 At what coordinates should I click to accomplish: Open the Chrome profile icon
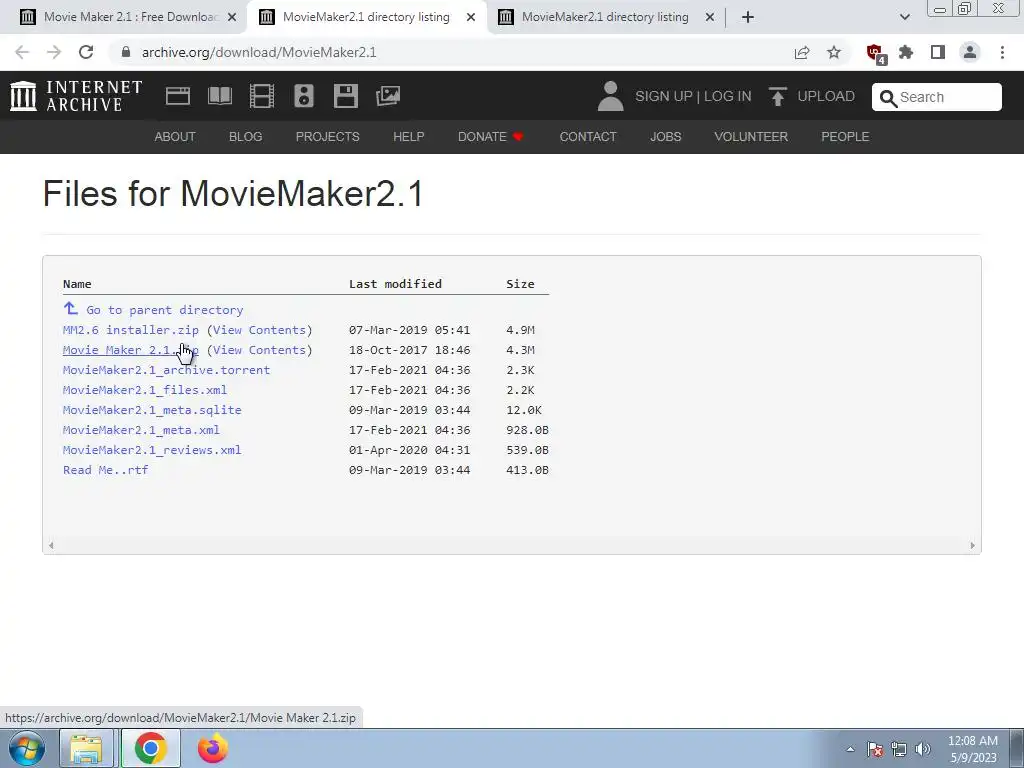tap(970, 52)
